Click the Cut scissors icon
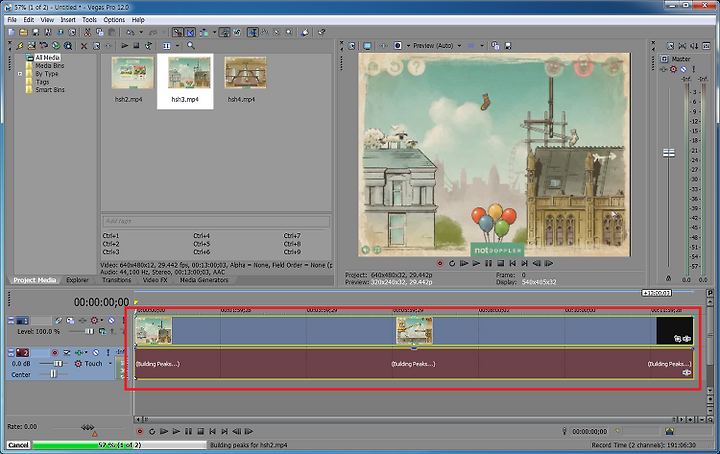 (87, 32)
